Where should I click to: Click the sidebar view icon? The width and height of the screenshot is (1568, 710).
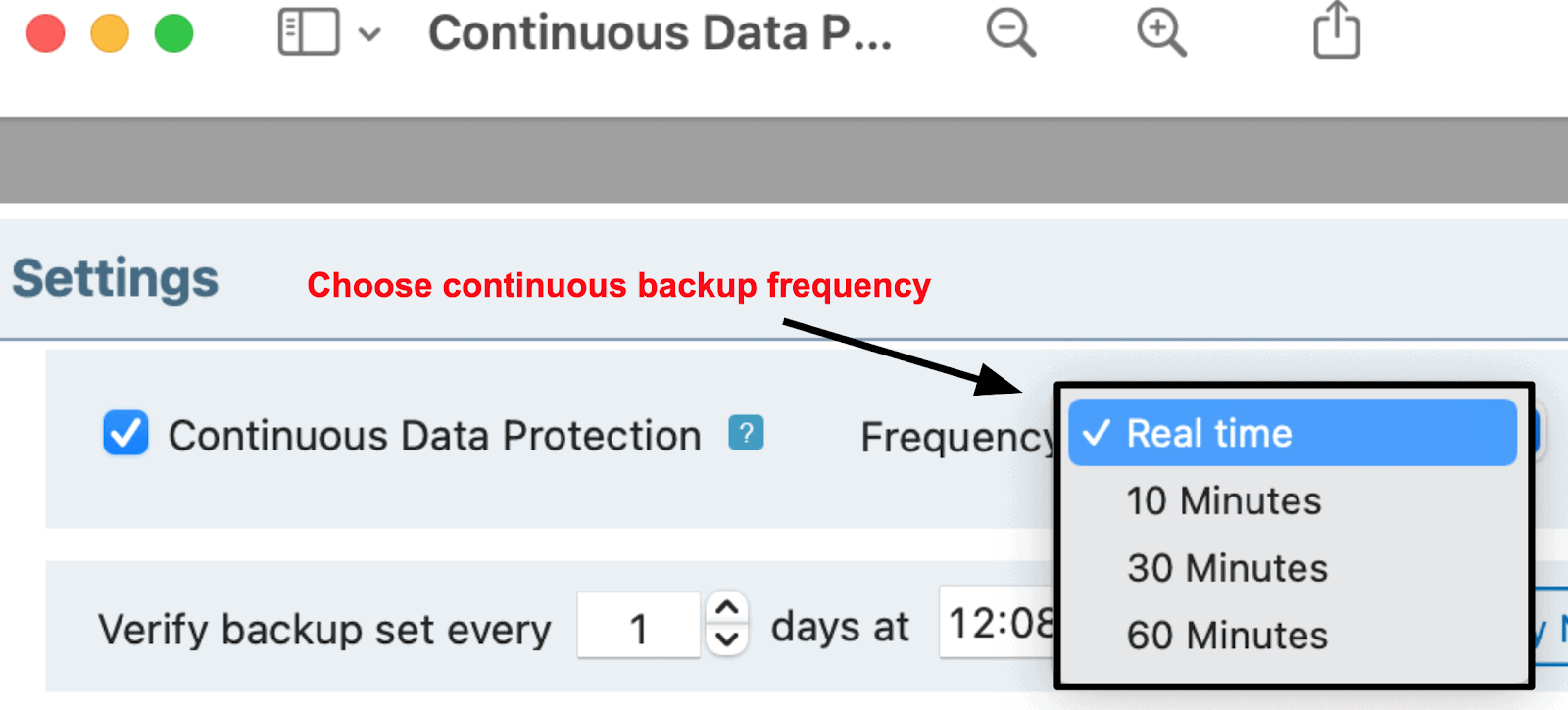(x=309, y=32)
